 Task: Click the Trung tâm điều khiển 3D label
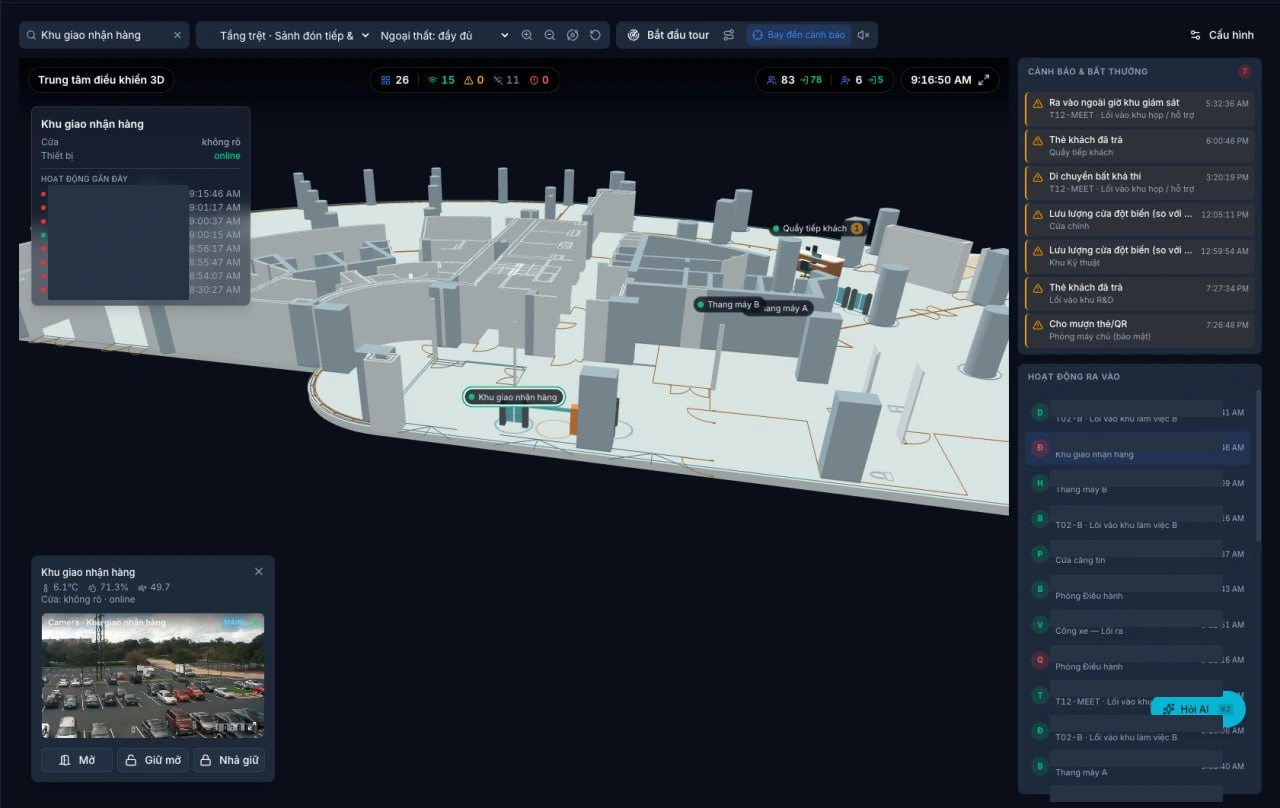click(100, 80)
